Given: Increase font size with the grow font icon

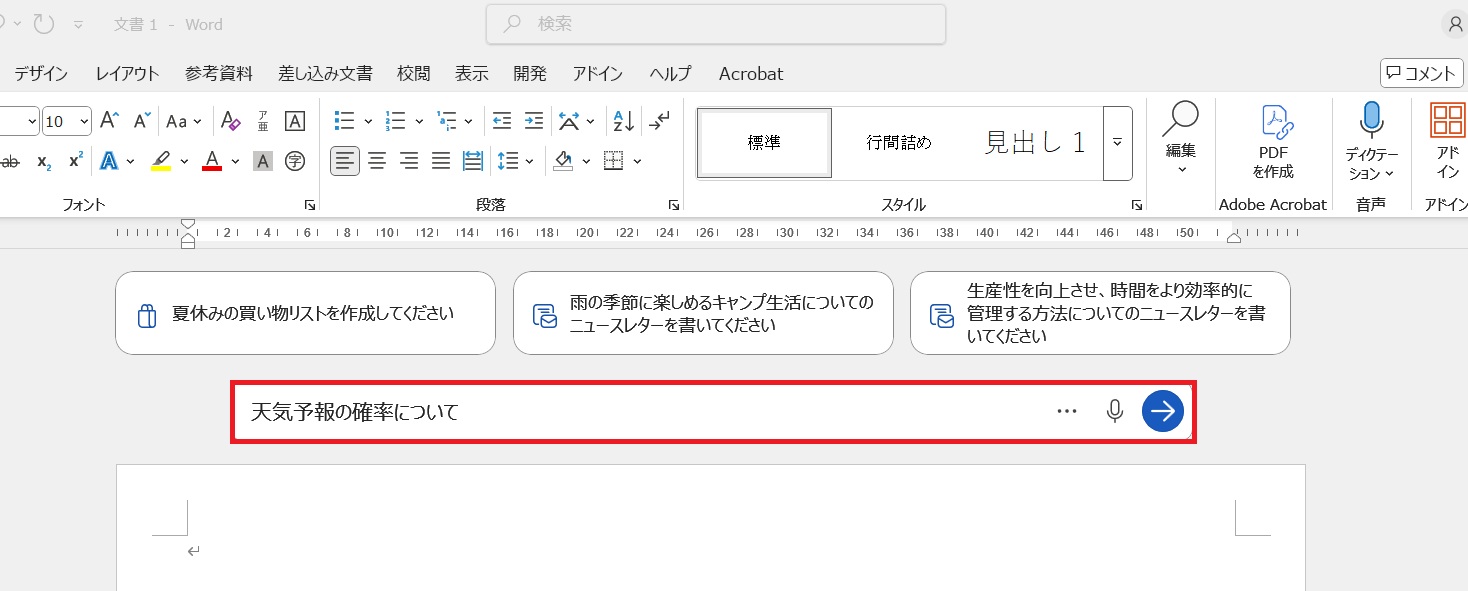Looking at the screenshot, I should click(x=111, y=122).
